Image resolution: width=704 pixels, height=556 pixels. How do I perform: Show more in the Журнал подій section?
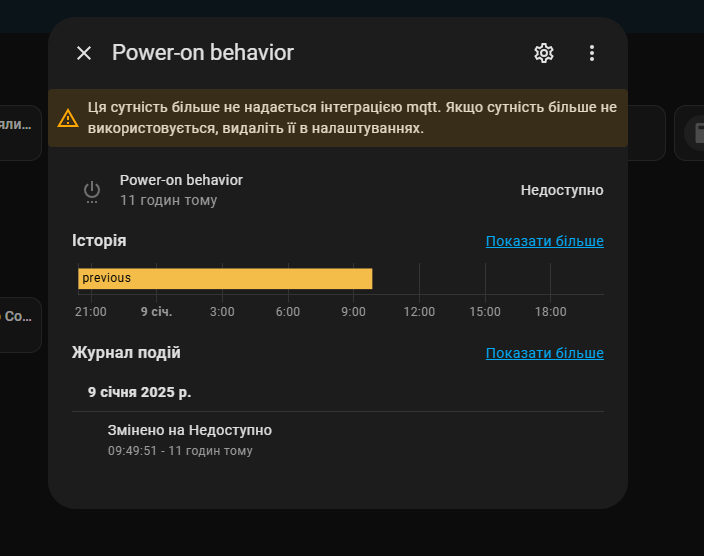pyautogui.click(x=544, y=353)
